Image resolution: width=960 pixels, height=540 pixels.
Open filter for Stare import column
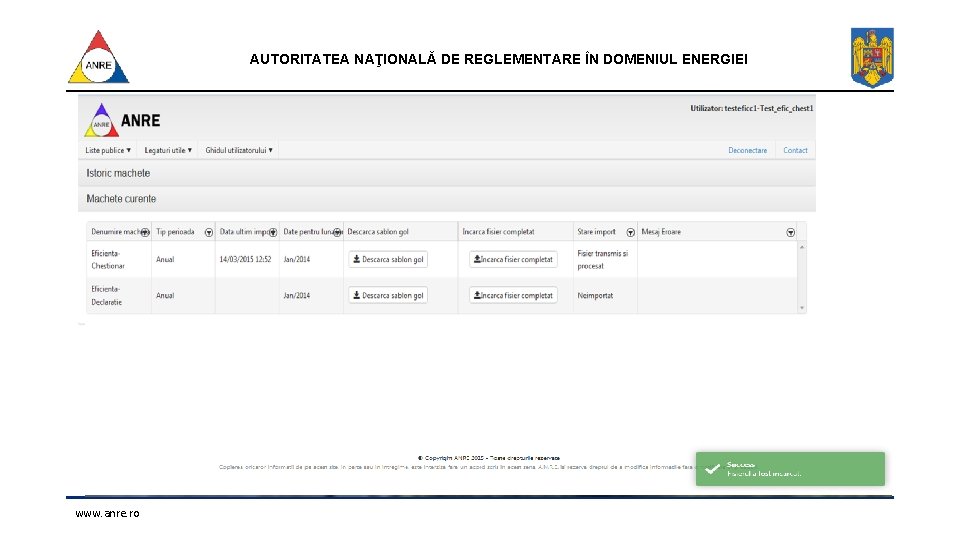(631, 233)
